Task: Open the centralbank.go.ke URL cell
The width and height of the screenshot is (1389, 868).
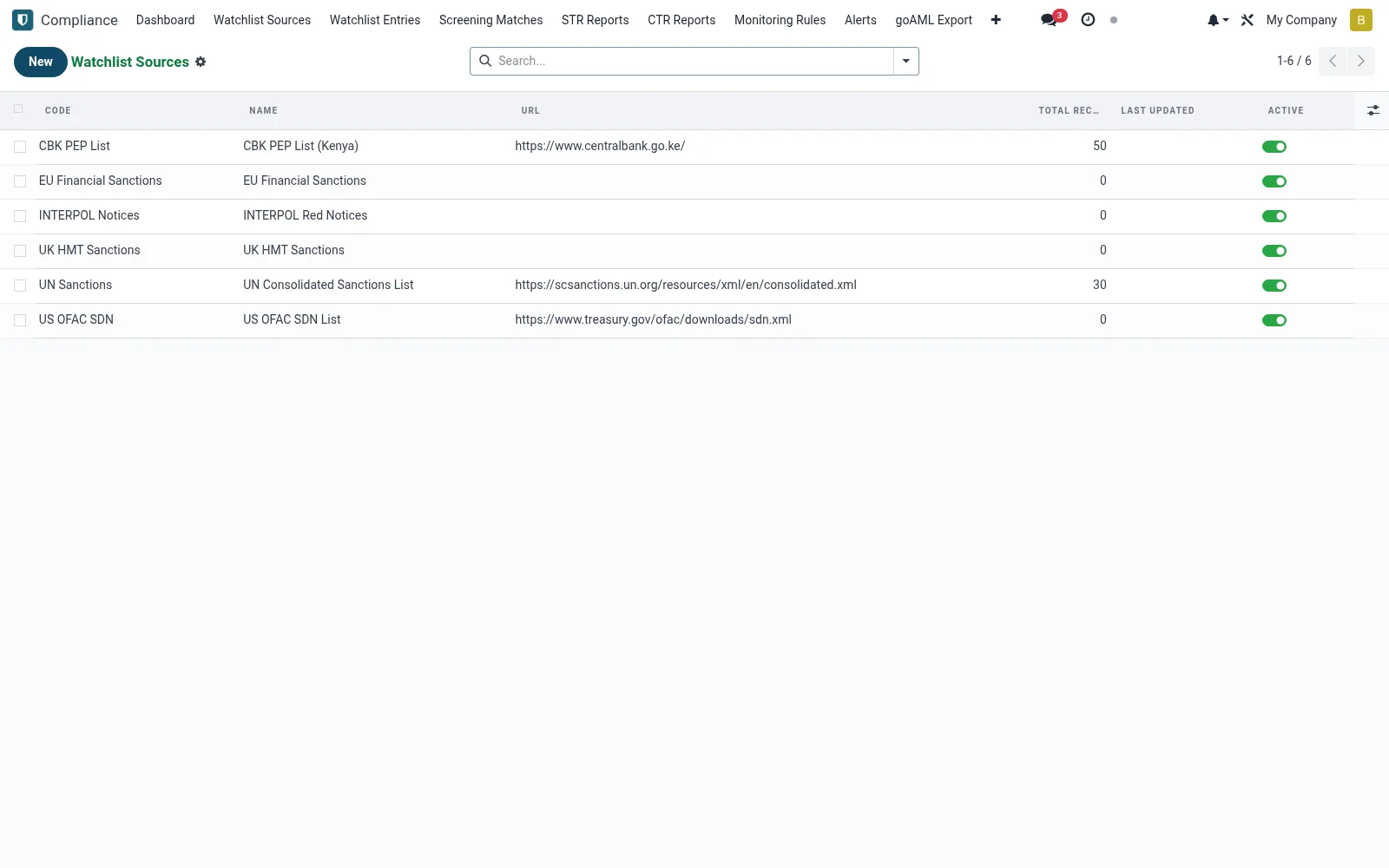Action: (600, 146)
